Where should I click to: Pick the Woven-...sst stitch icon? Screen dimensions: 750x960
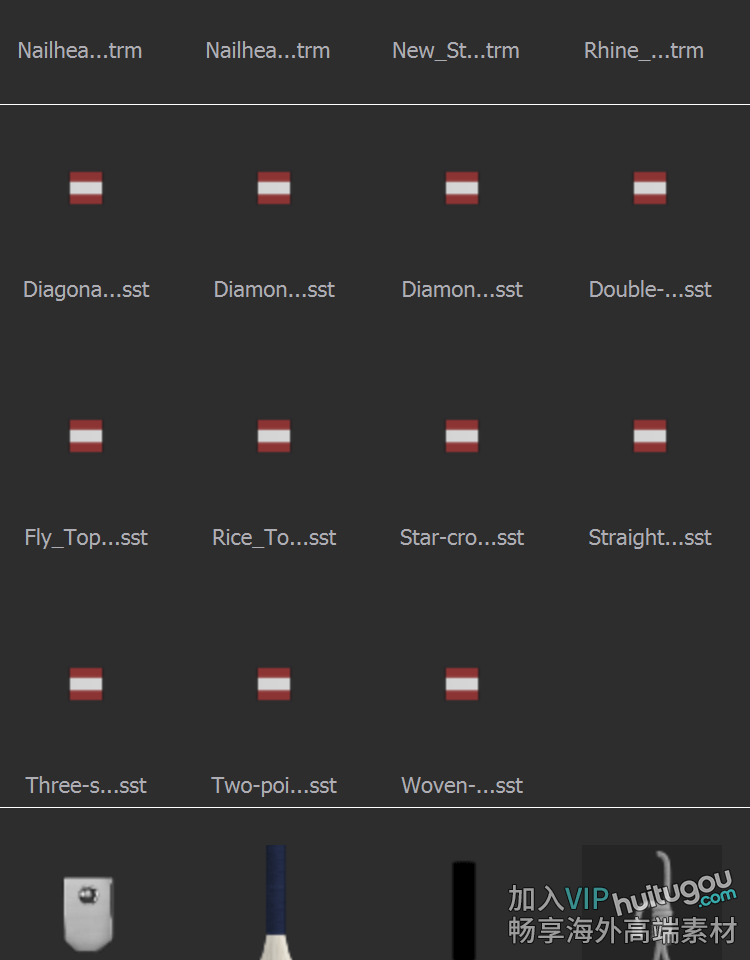462,684
